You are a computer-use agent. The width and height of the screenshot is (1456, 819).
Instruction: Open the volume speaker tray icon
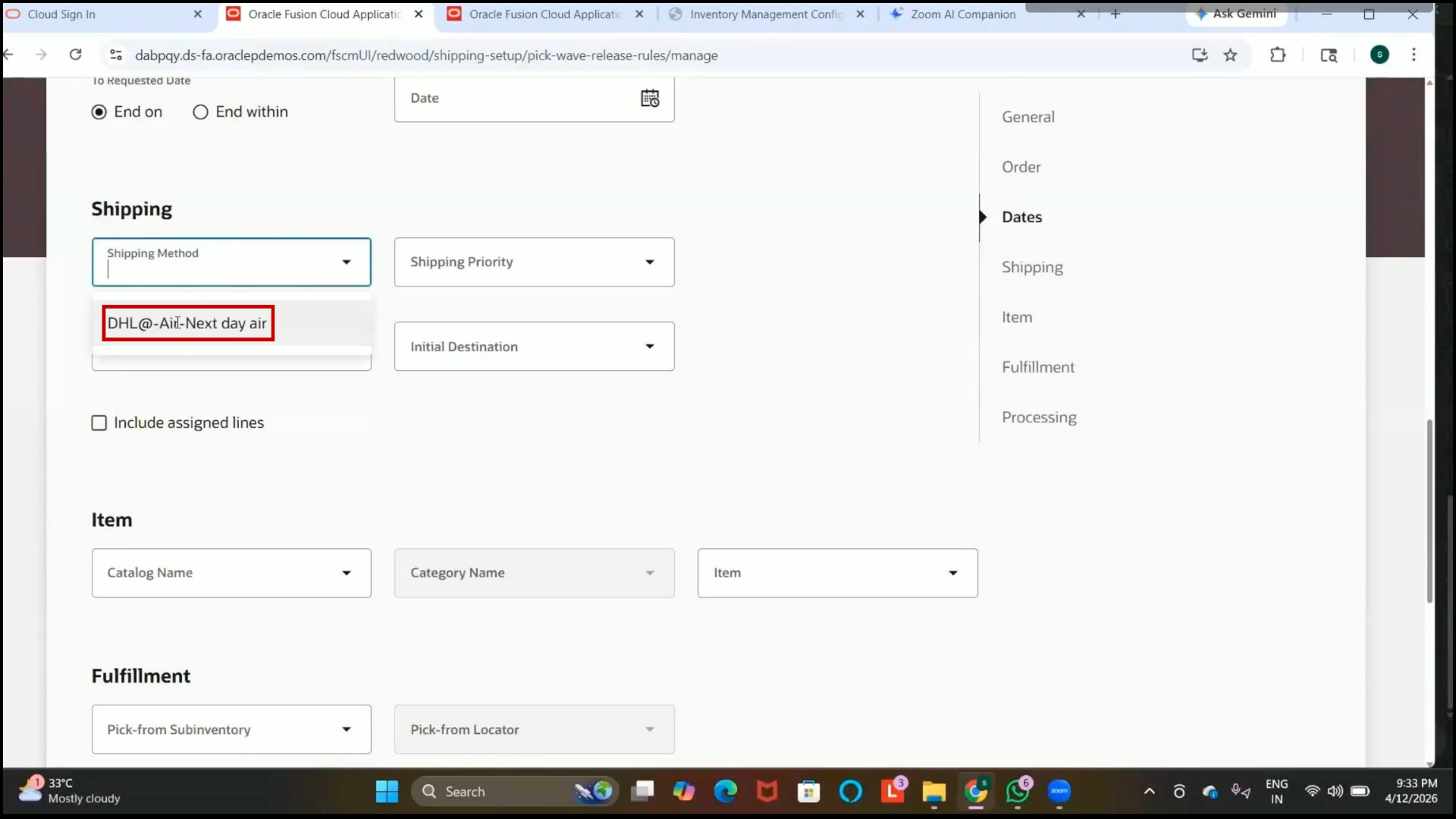coord(1335,792)
